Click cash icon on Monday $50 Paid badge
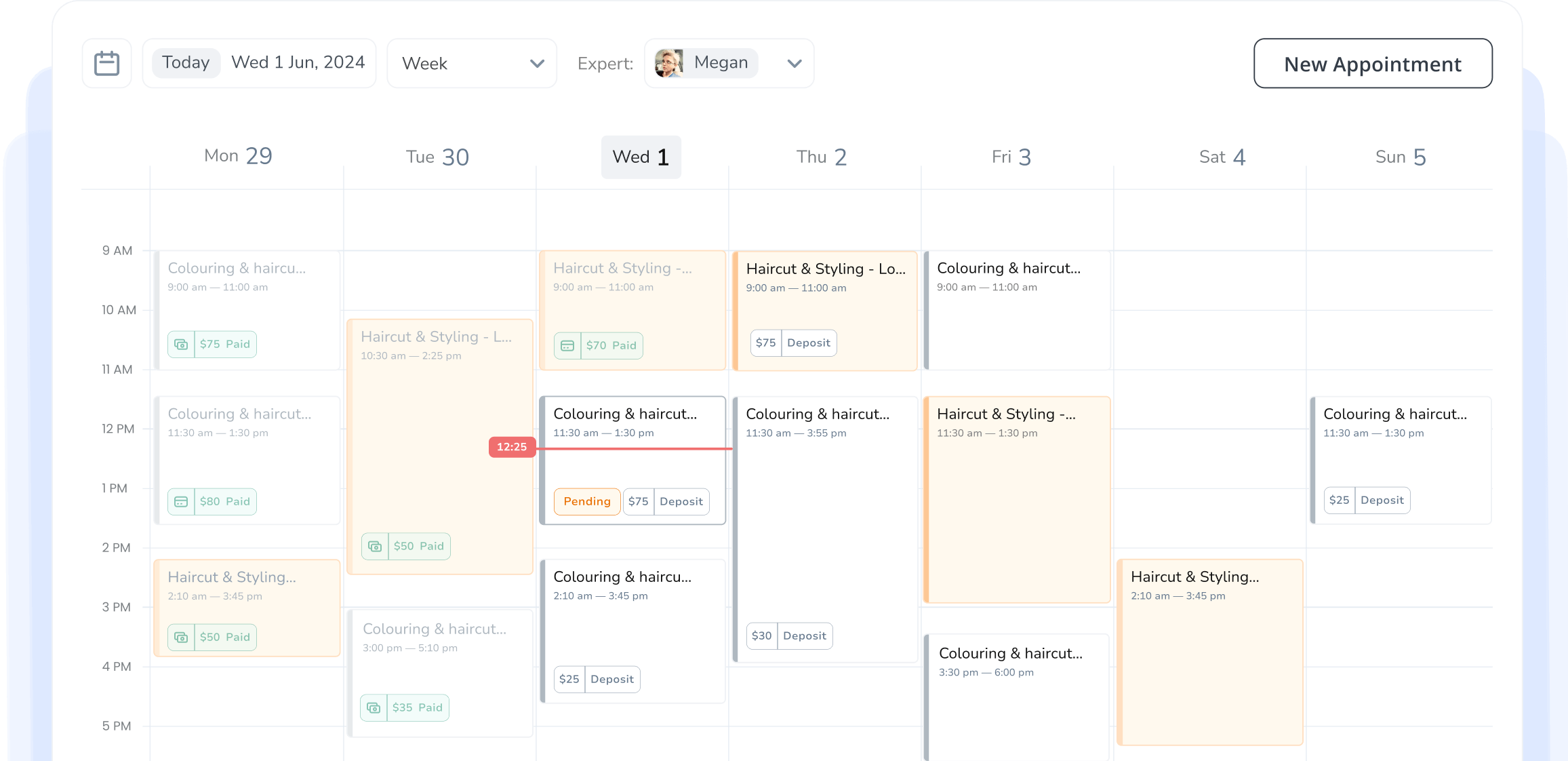The height and width of the screenshot is (761, 1568). tap(181, 638)
